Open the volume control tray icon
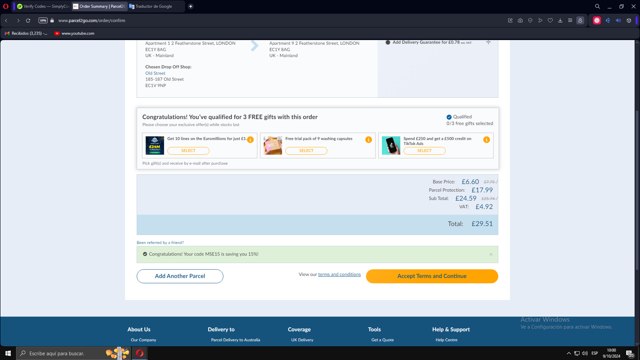Viewport: 640px width, 360px height. click(585, 353)
